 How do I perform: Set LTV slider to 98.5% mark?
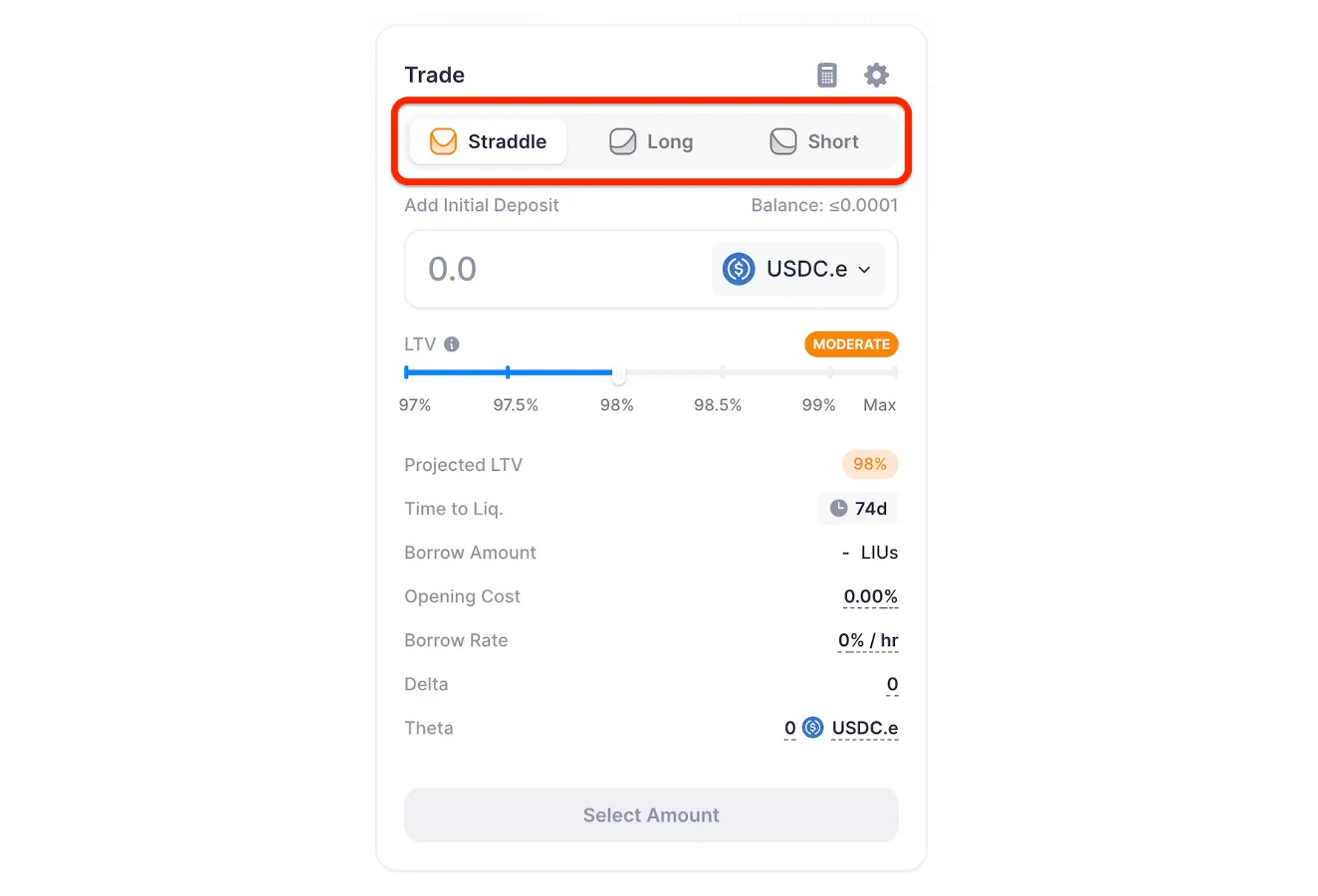click(x=723, y=372)
